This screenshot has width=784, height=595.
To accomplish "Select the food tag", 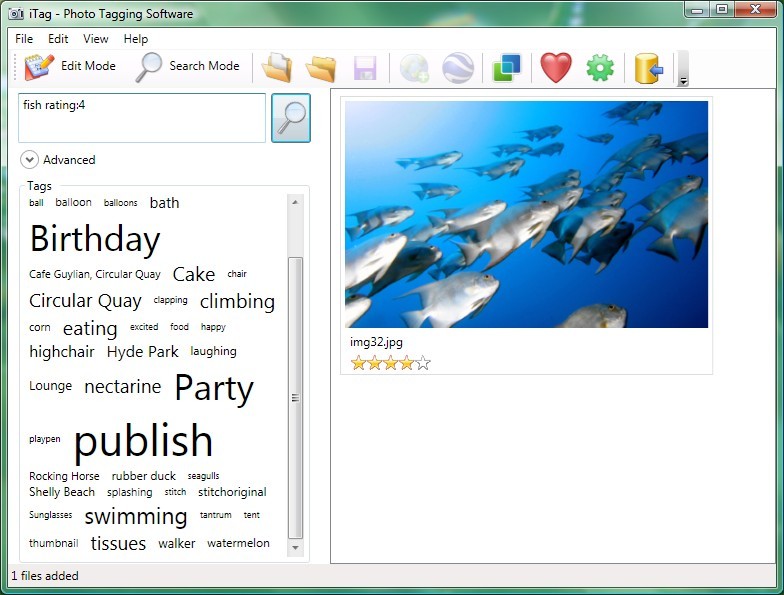I will (180, 327).
